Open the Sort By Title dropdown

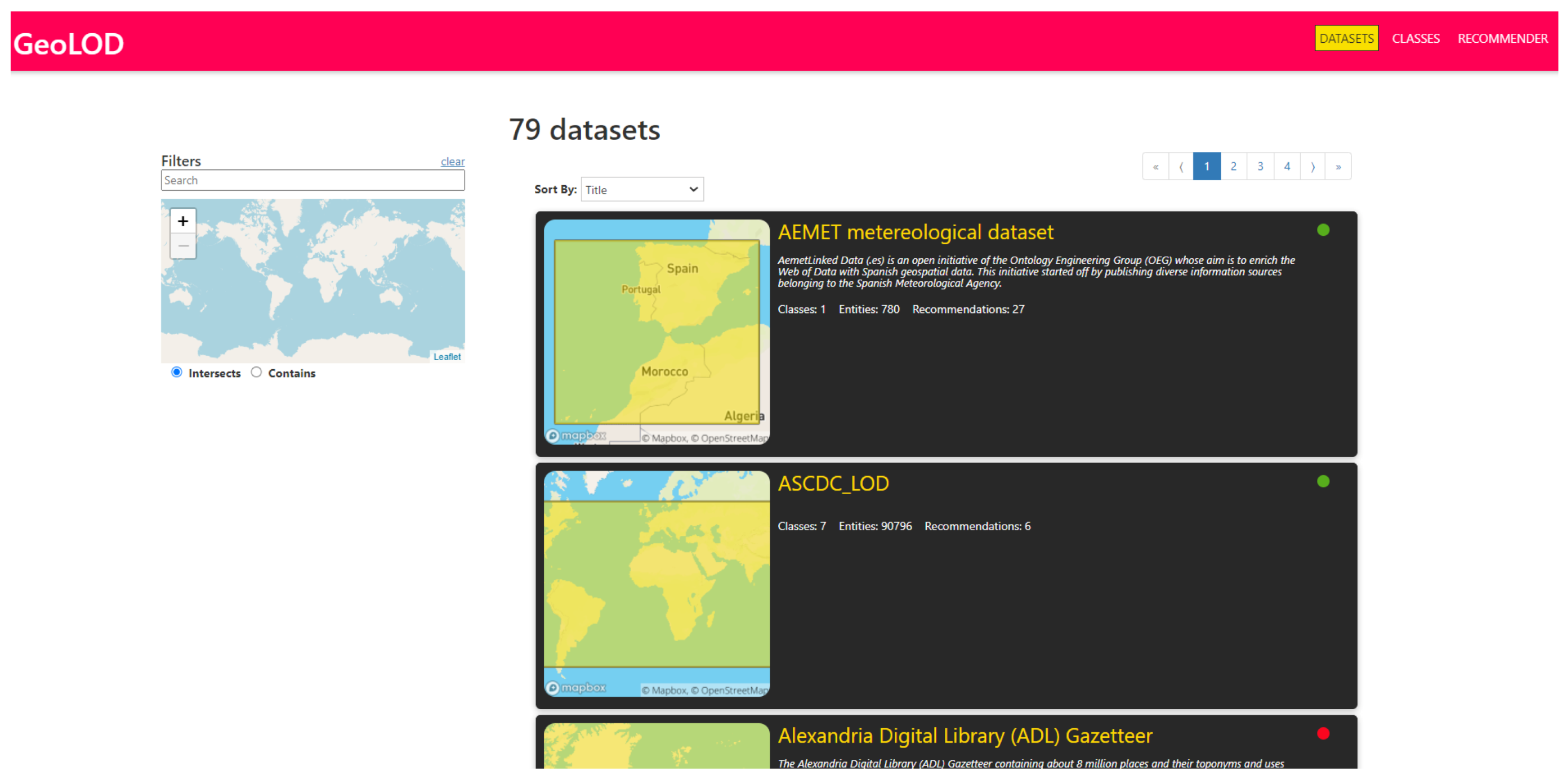(642, 190)
